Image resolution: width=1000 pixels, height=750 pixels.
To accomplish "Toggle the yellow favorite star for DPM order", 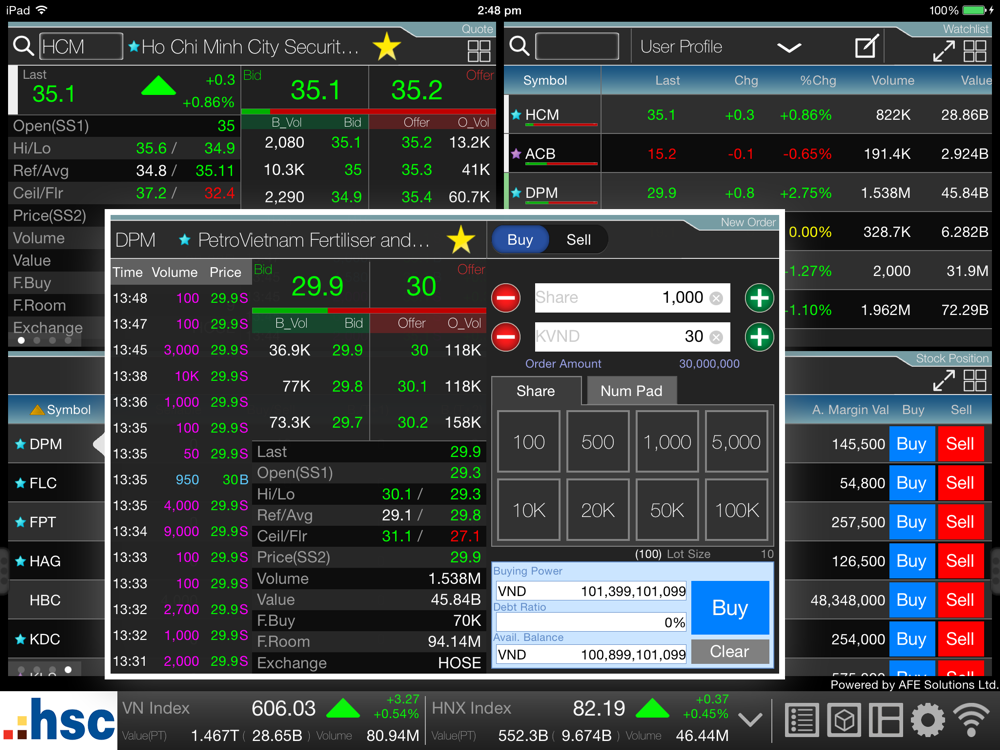I will [x=460, y=240].
